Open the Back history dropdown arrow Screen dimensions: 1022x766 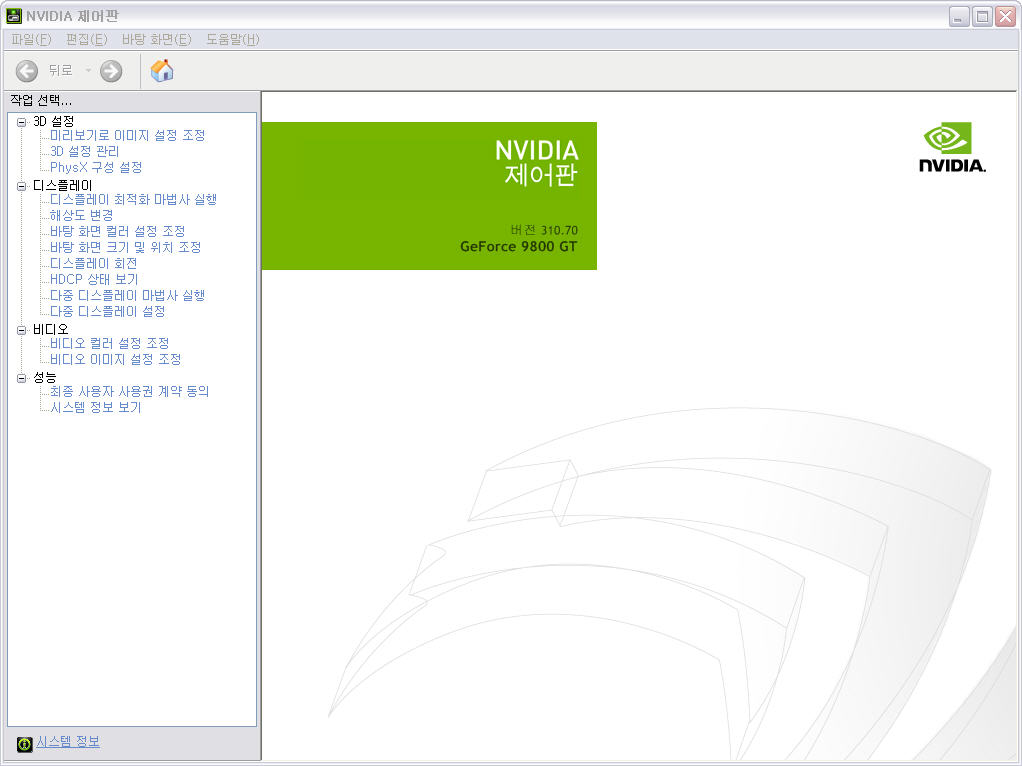point(88,70)
